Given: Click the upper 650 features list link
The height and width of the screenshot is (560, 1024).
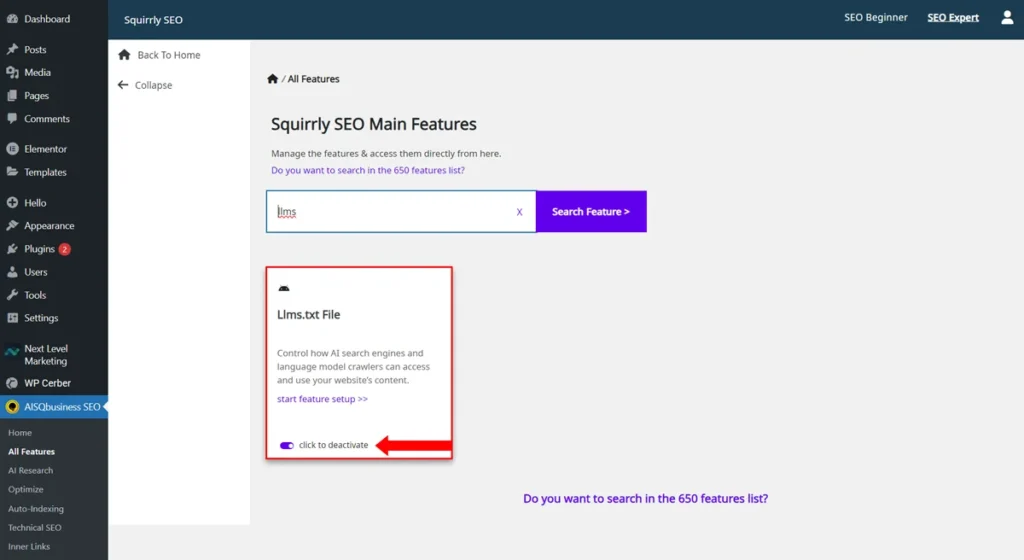Looking at the screenshot, I should pos(368,170).
